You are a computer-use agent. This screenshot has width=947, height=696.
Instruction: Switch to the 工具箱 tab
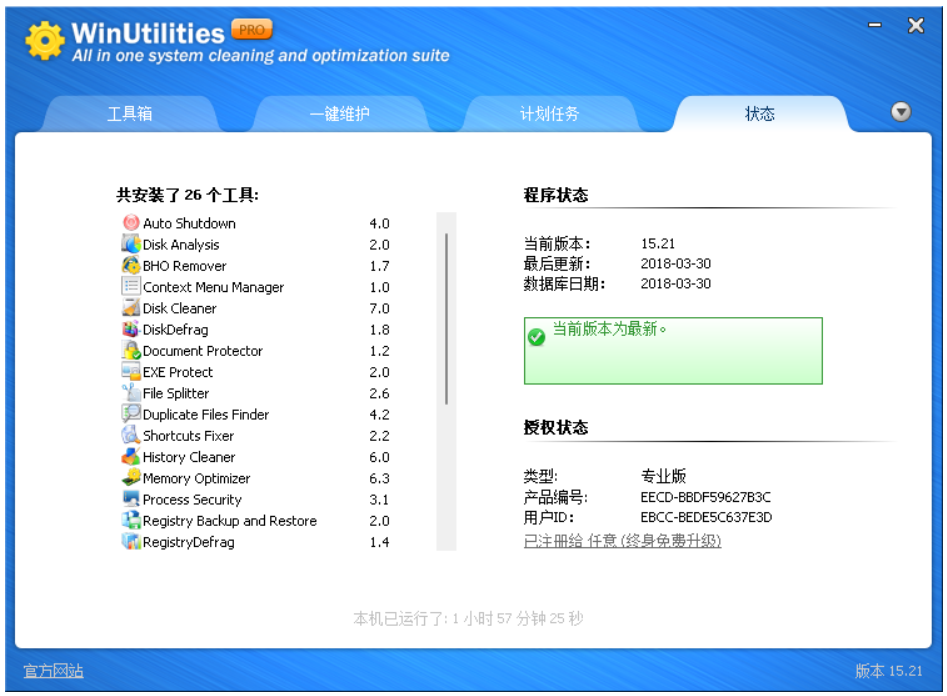129,114
